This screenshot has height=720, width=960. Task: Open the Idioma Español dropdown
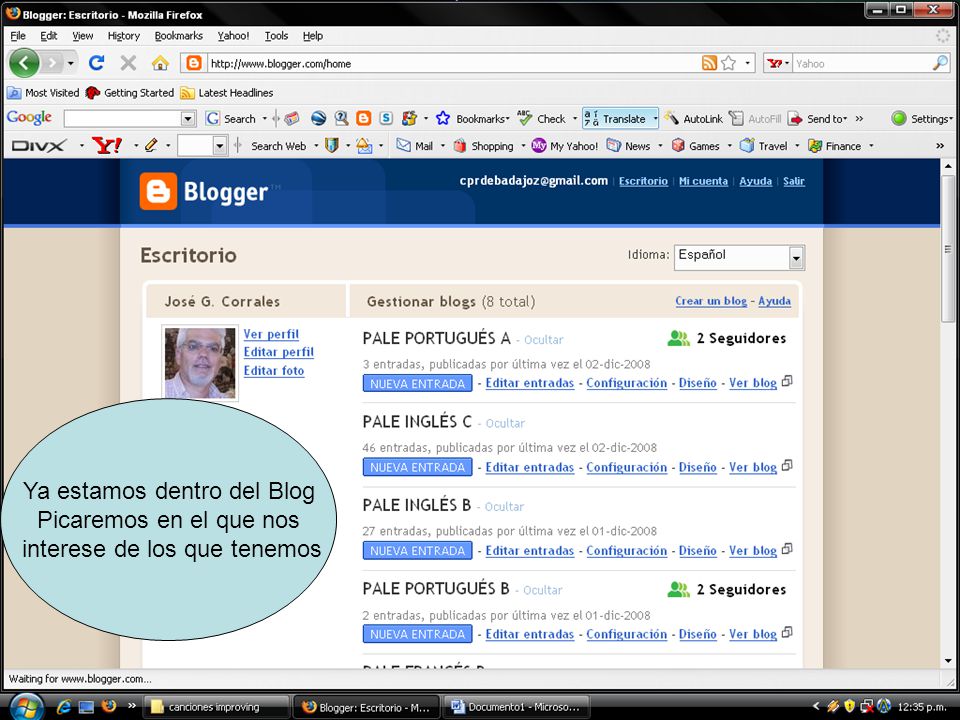coord(739,257)
